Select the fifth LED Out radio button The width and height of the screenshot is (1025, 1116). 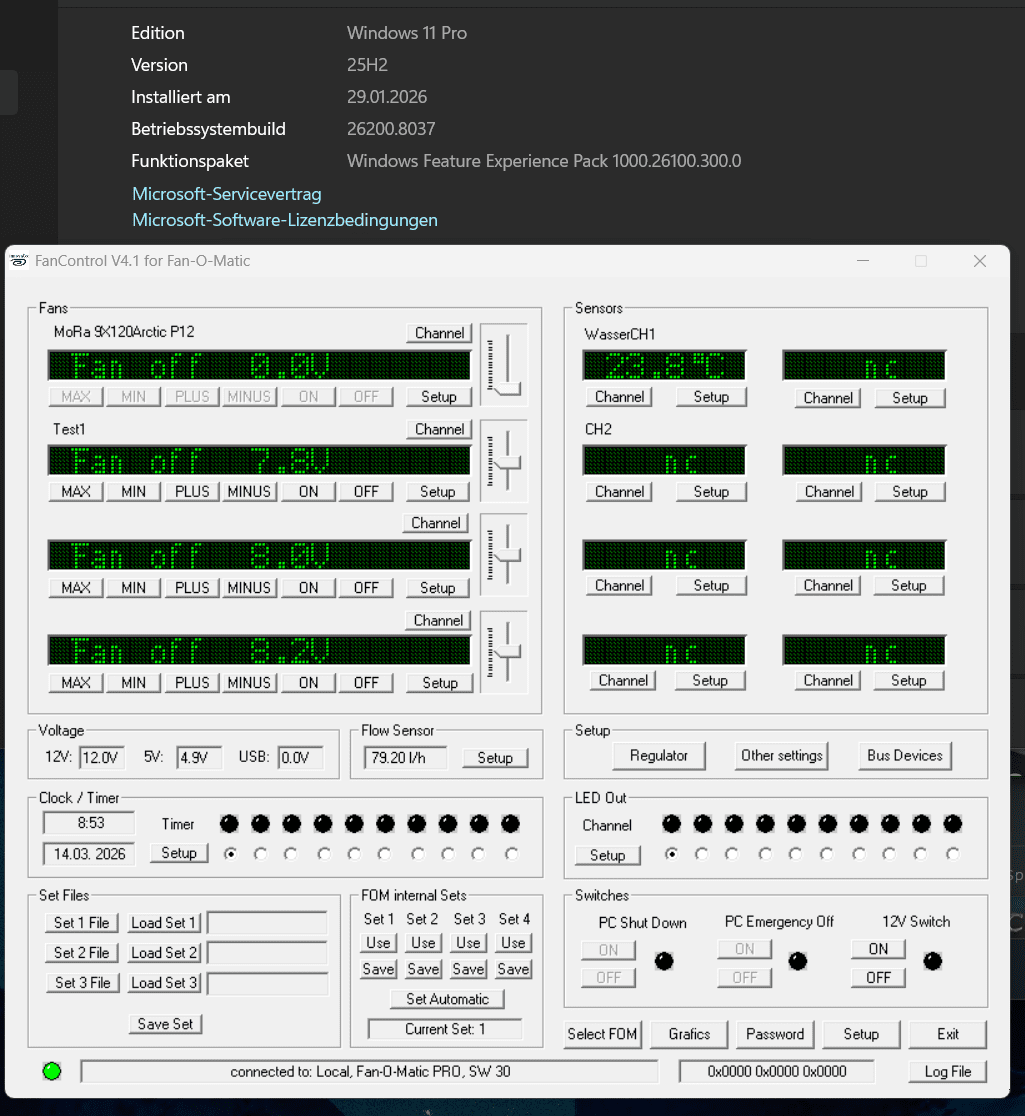[796, 853]
